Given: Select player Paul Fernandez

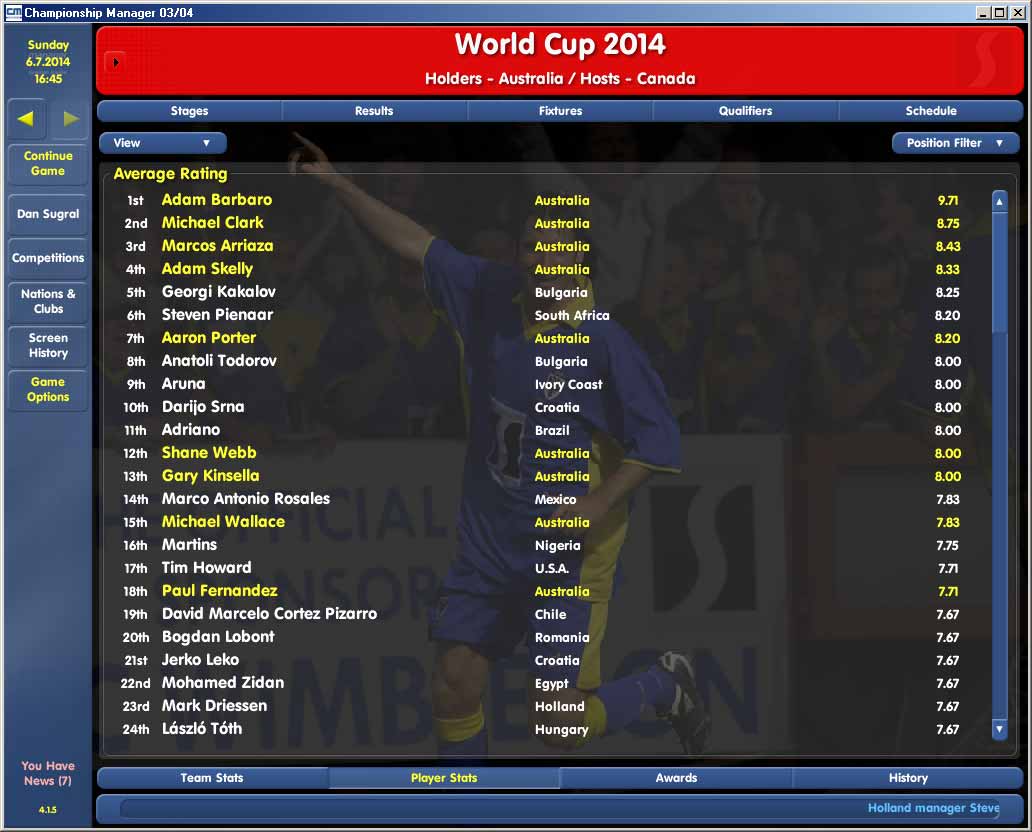Looking at the screenshot, I should tap(220, 591).
